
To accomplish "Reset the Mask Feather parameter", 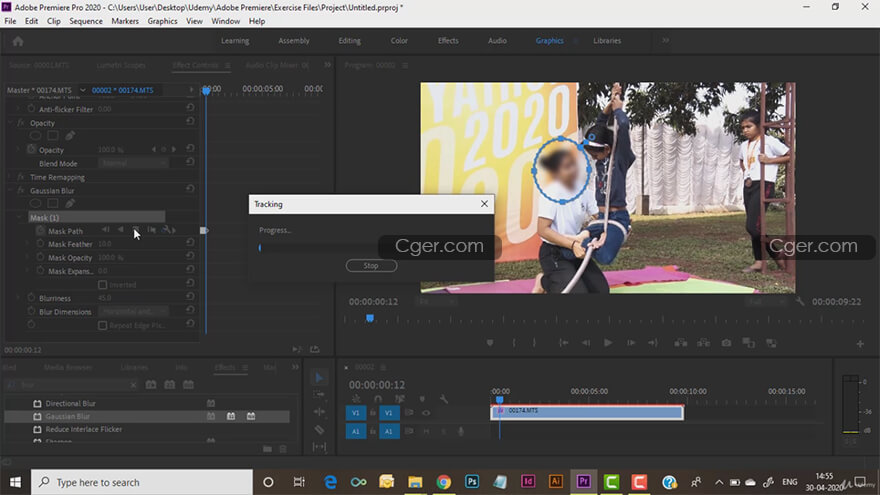I will 190,243.
